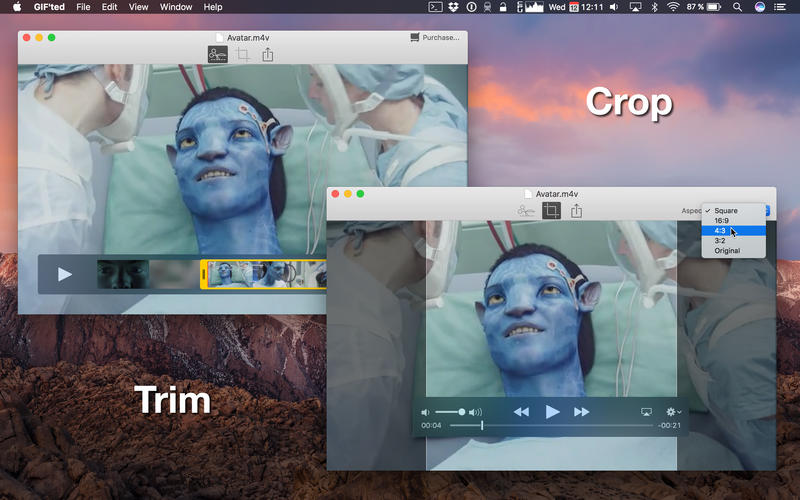Set max volume using the loud speaker icon
This screenshot has height=500, width=800.
pyautogui.click(x=475, y=412)
